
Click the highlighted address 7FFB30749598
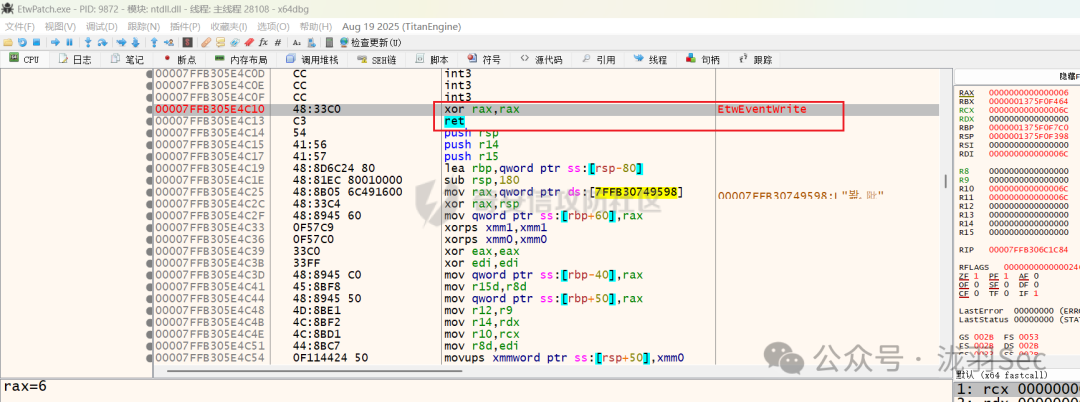(635, 191)
